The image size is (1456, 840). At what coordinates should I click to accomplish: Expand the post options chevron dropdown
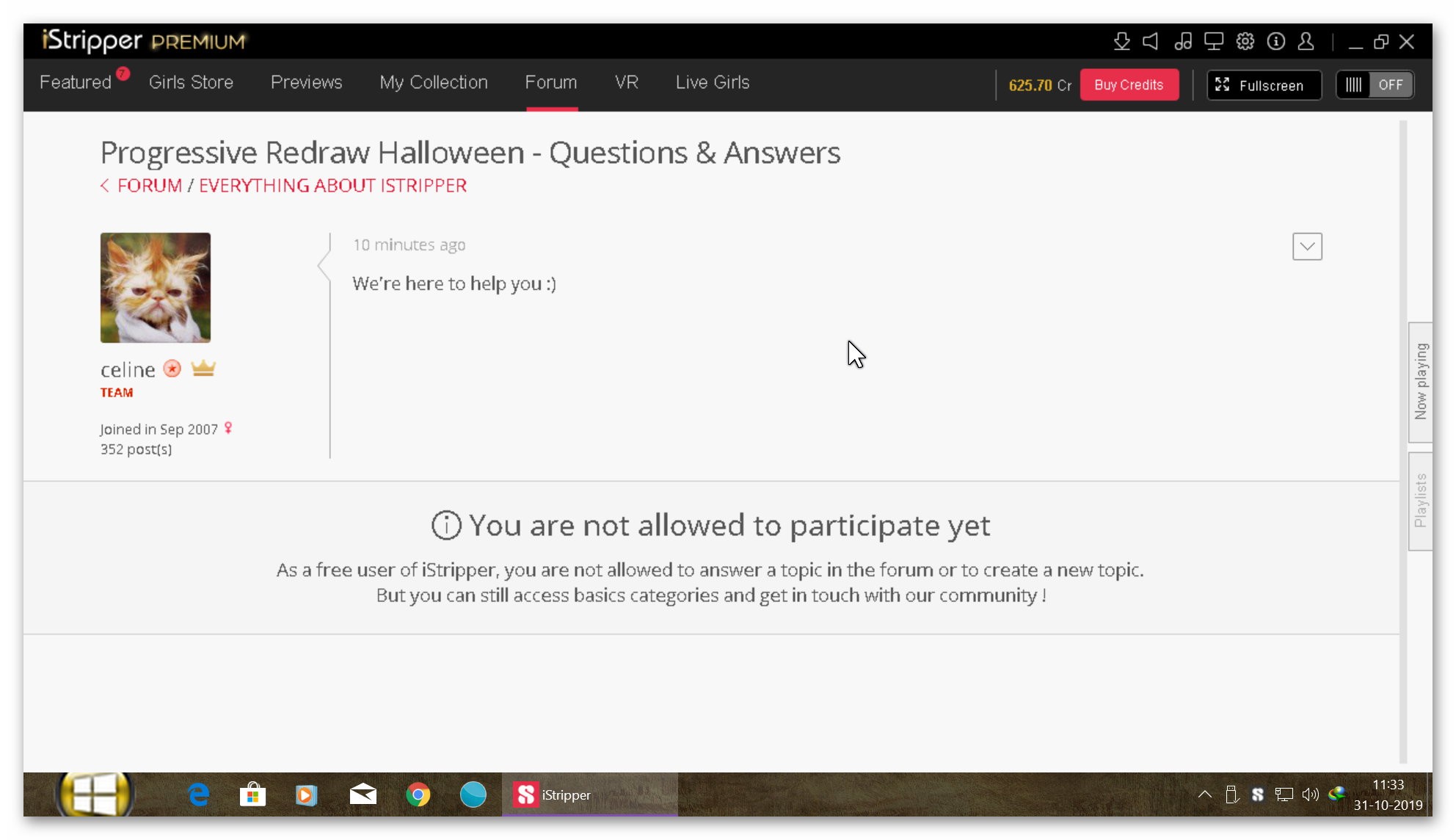point(1307,247)
